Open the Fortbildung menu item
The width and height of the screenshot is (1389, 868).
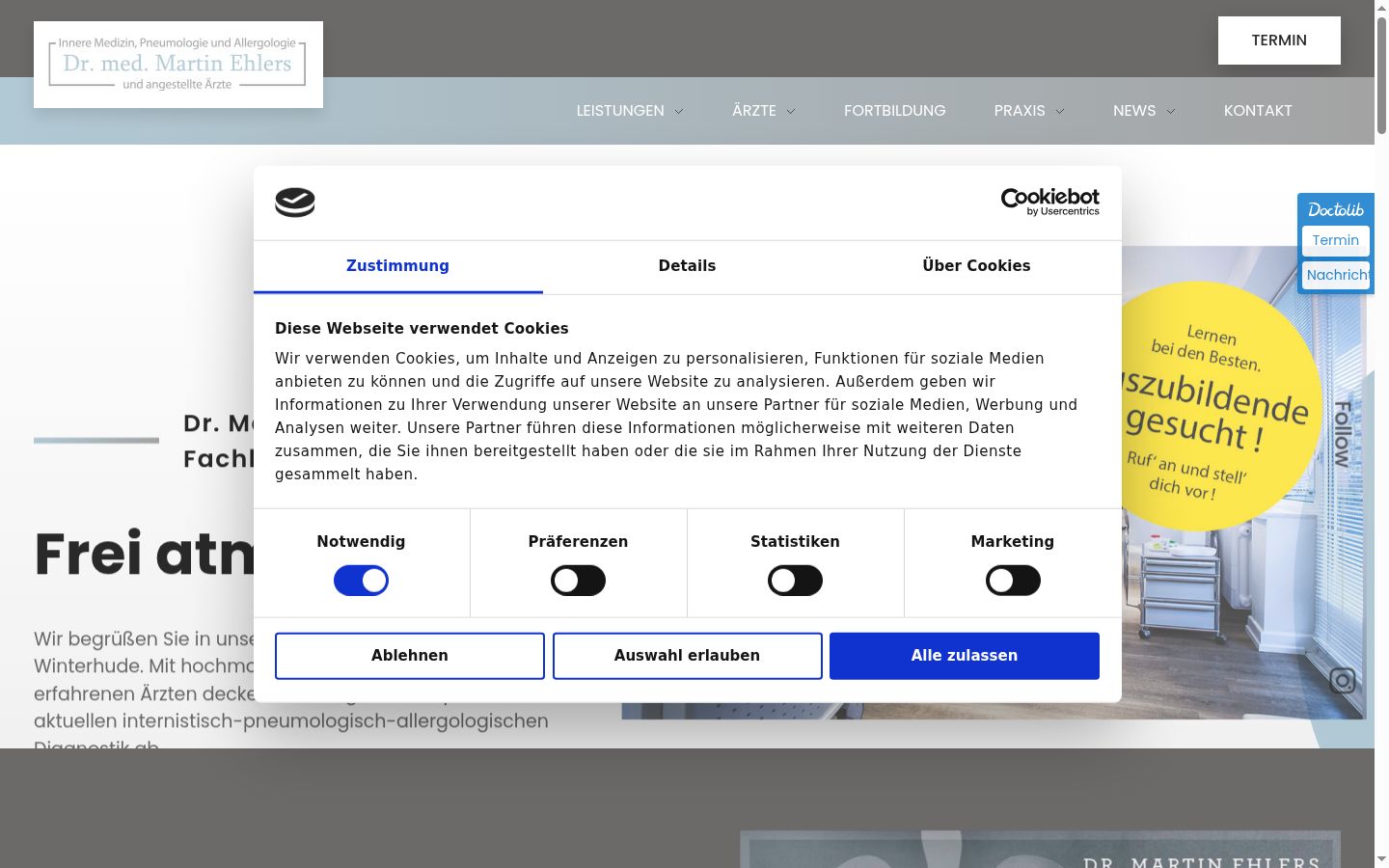[x=895, y=111]
